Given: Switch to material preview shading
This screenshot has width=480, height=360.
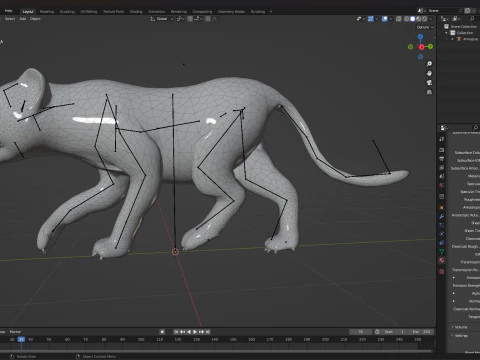Looking at the screenshot, I should click(419, 19).
